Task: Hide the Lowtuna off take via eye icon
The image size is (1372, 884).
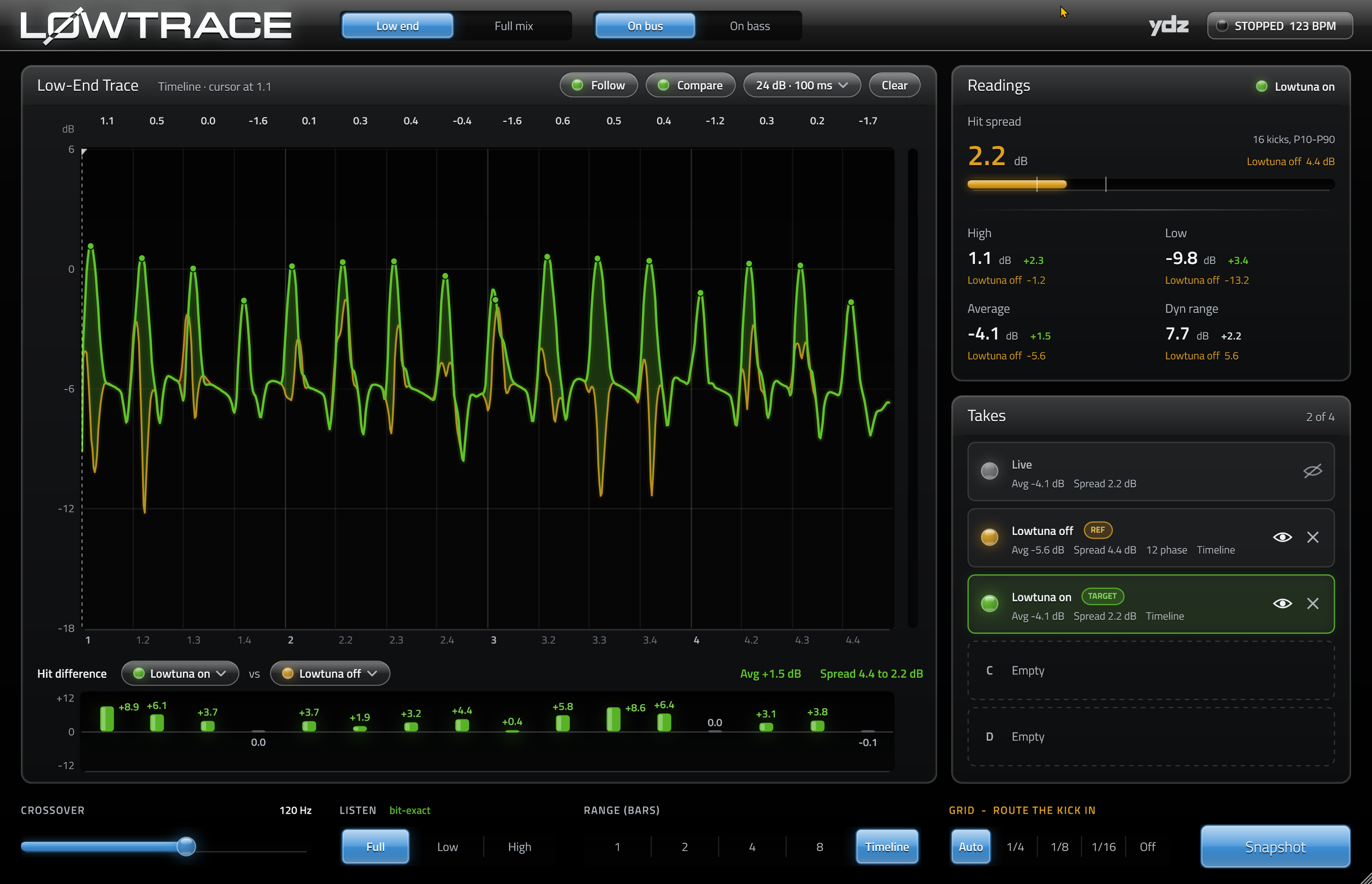Action: pos(1282,537)
